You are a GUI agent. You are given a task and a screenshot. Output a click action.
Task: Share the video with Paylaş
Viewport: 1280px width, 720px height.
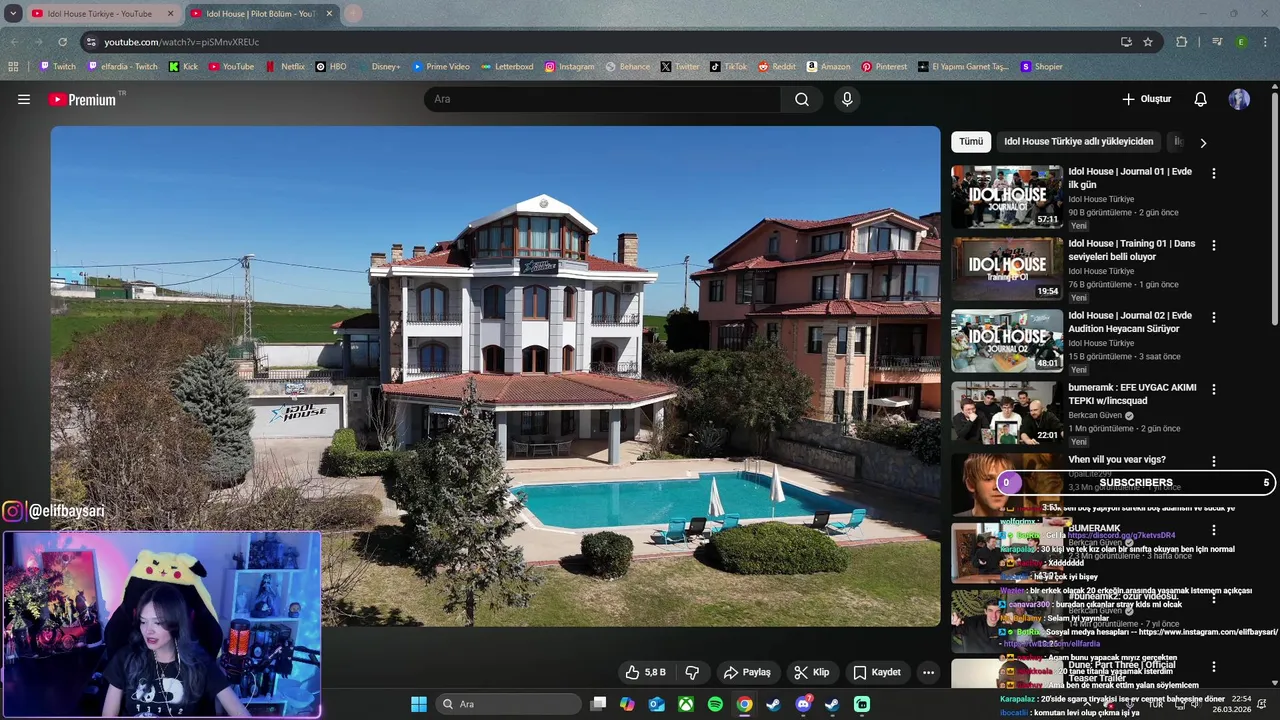pyautogui.click(x=747, y=672)
